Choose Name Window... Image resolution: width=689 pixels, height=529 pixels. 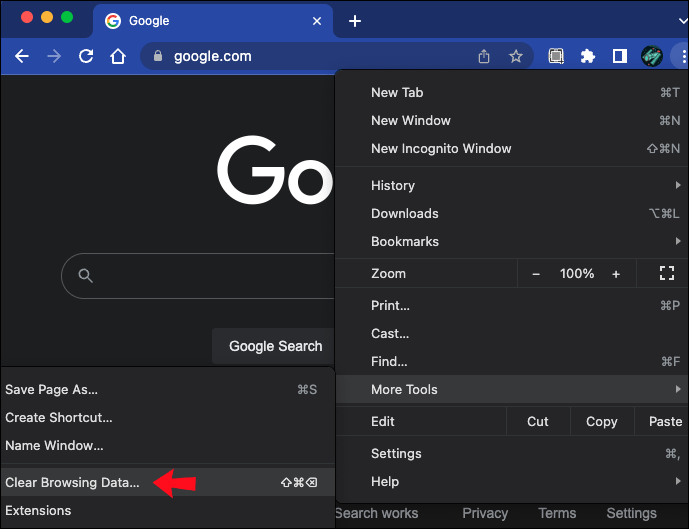(167, 446)
